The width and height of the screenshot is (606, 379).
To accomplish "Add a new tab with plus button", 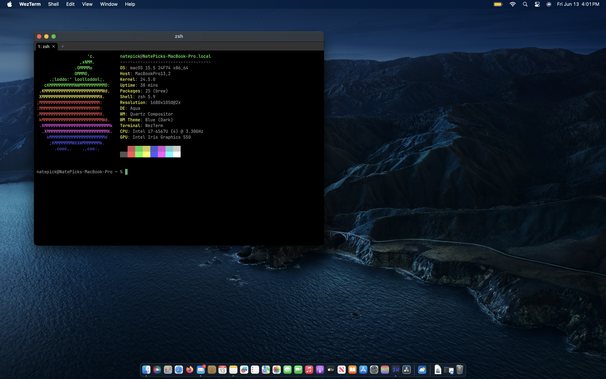I will pyautogui.click(x=63, y=46).
